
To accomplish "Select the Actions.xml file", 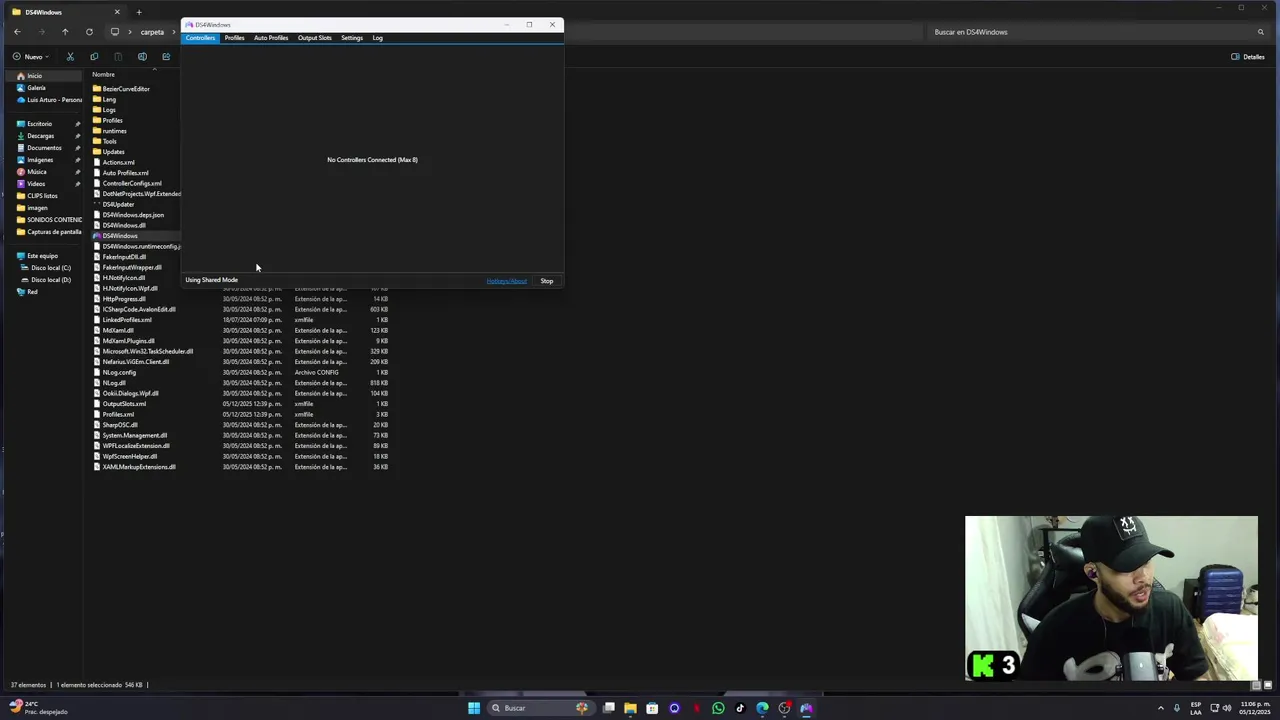I will 118,162.
